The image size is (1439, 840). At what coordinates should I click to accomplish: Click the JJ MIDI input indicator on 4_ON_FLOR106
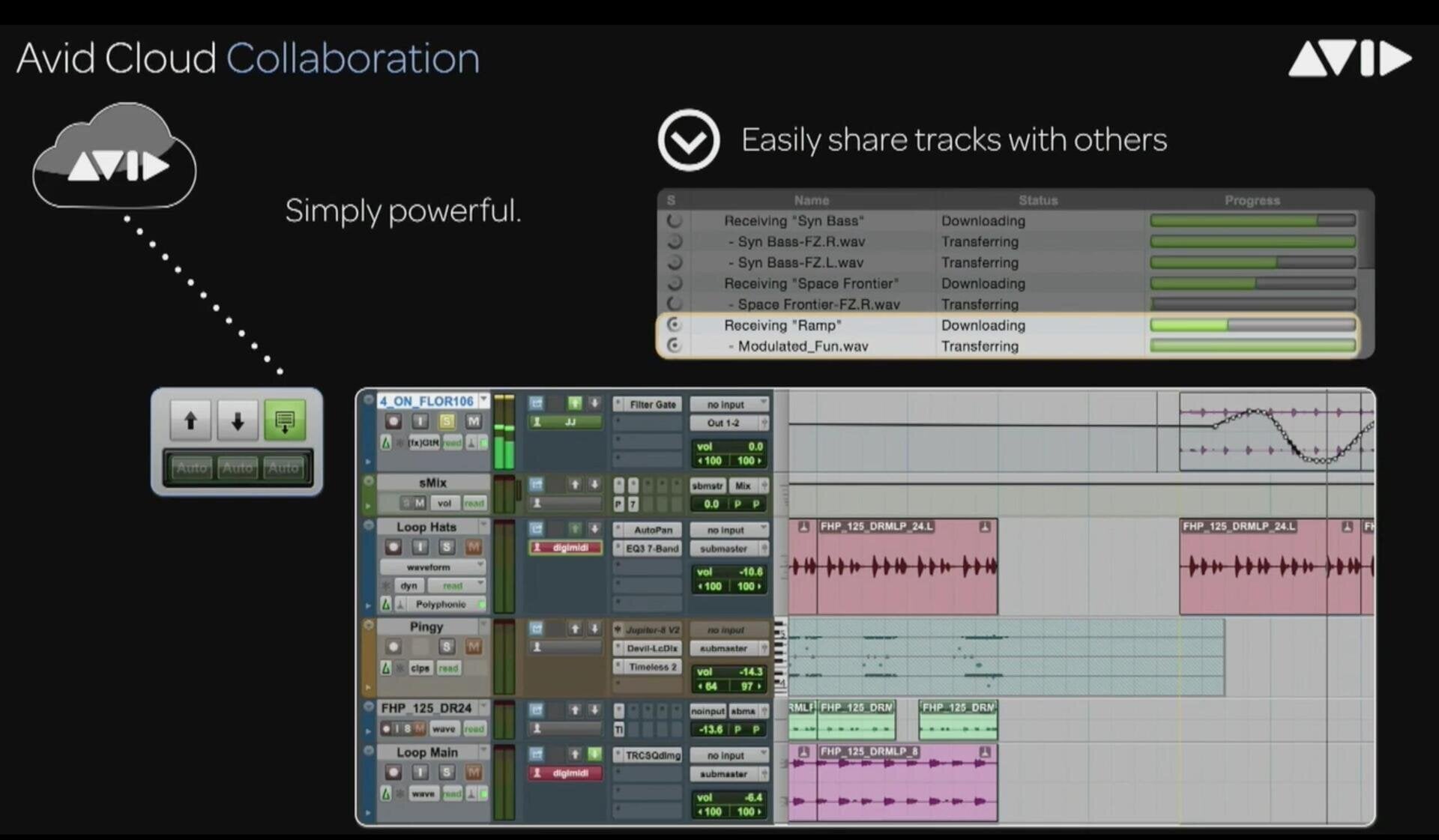(x=566, y=421)
